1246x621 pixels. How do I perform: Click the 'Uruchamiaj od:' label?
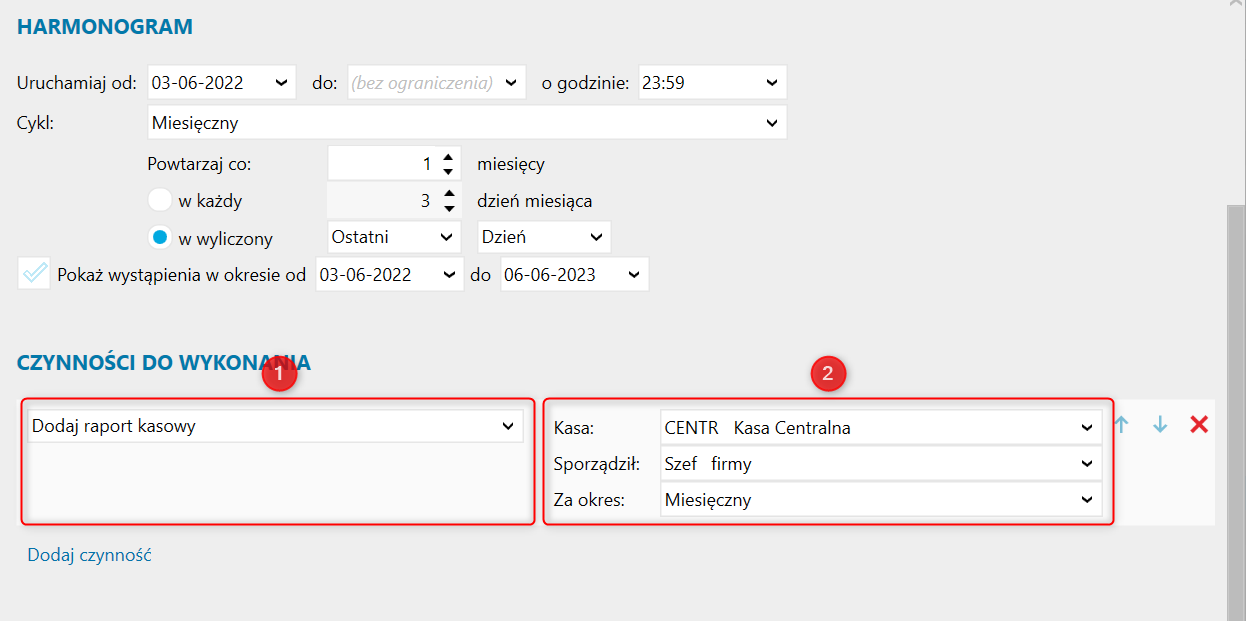pos(77,83)
